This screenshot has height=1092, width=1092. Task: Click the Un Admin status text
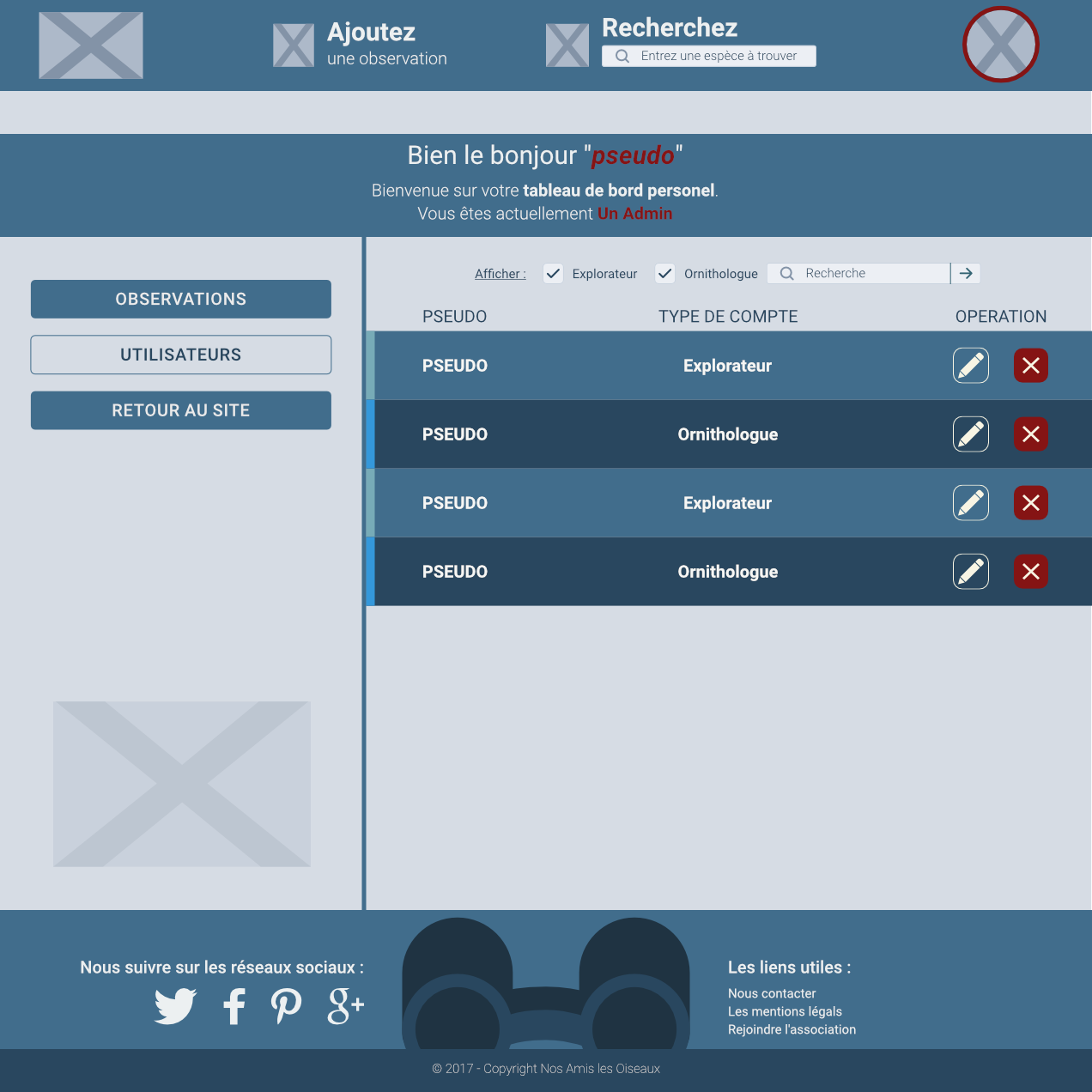click(x=635, y=214)
